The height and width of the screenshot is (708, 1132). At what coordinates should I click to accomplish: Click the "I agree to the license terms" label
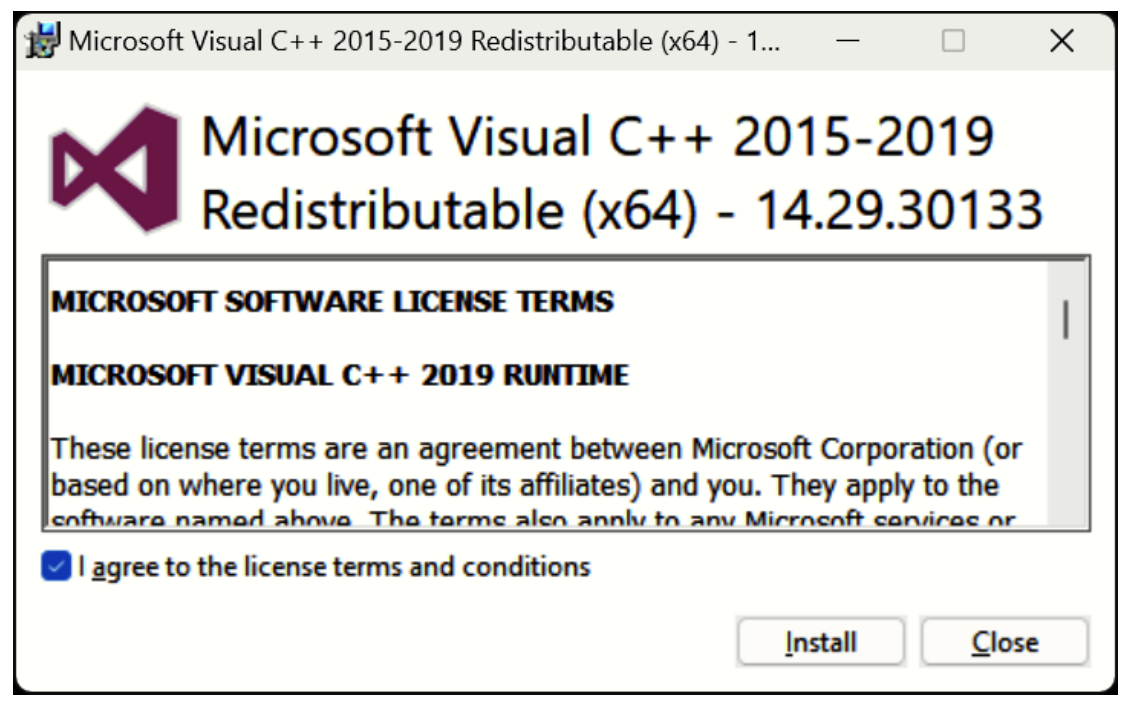tap(334, 568)
